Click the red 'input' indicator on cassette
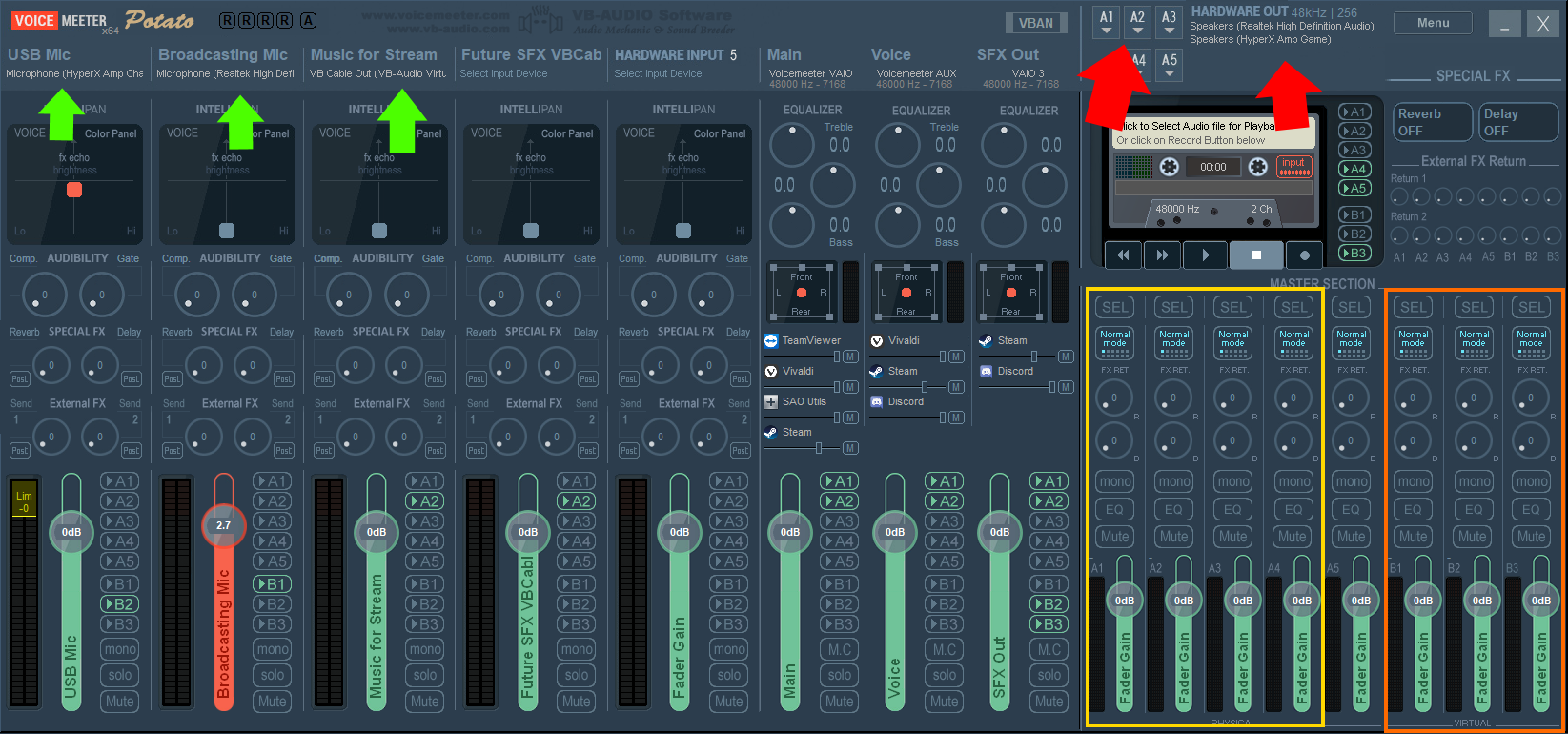 point(1293,166)
